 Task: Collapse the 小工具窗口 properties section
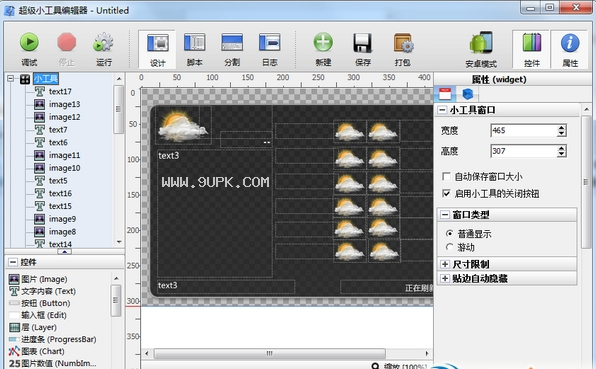point(442,110)
